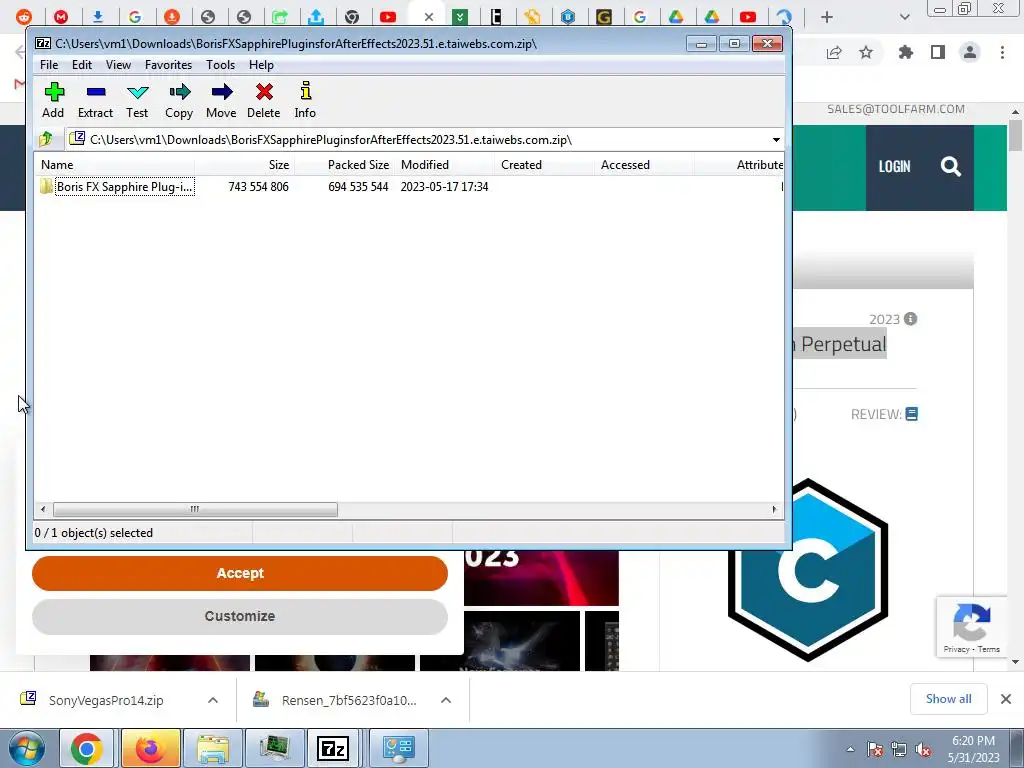
Task: Open the View menu
Action: pos(118,65)
